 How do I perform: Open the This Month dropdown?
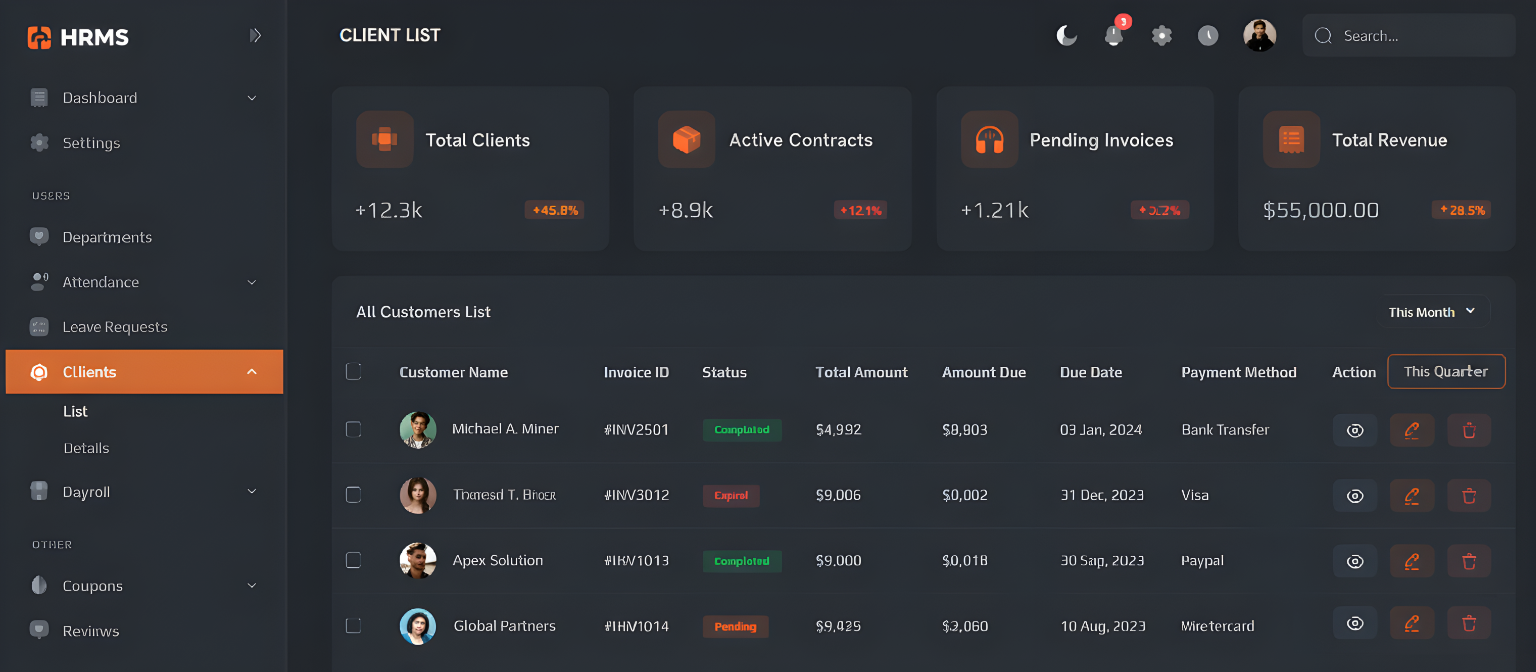[1433, 312]
